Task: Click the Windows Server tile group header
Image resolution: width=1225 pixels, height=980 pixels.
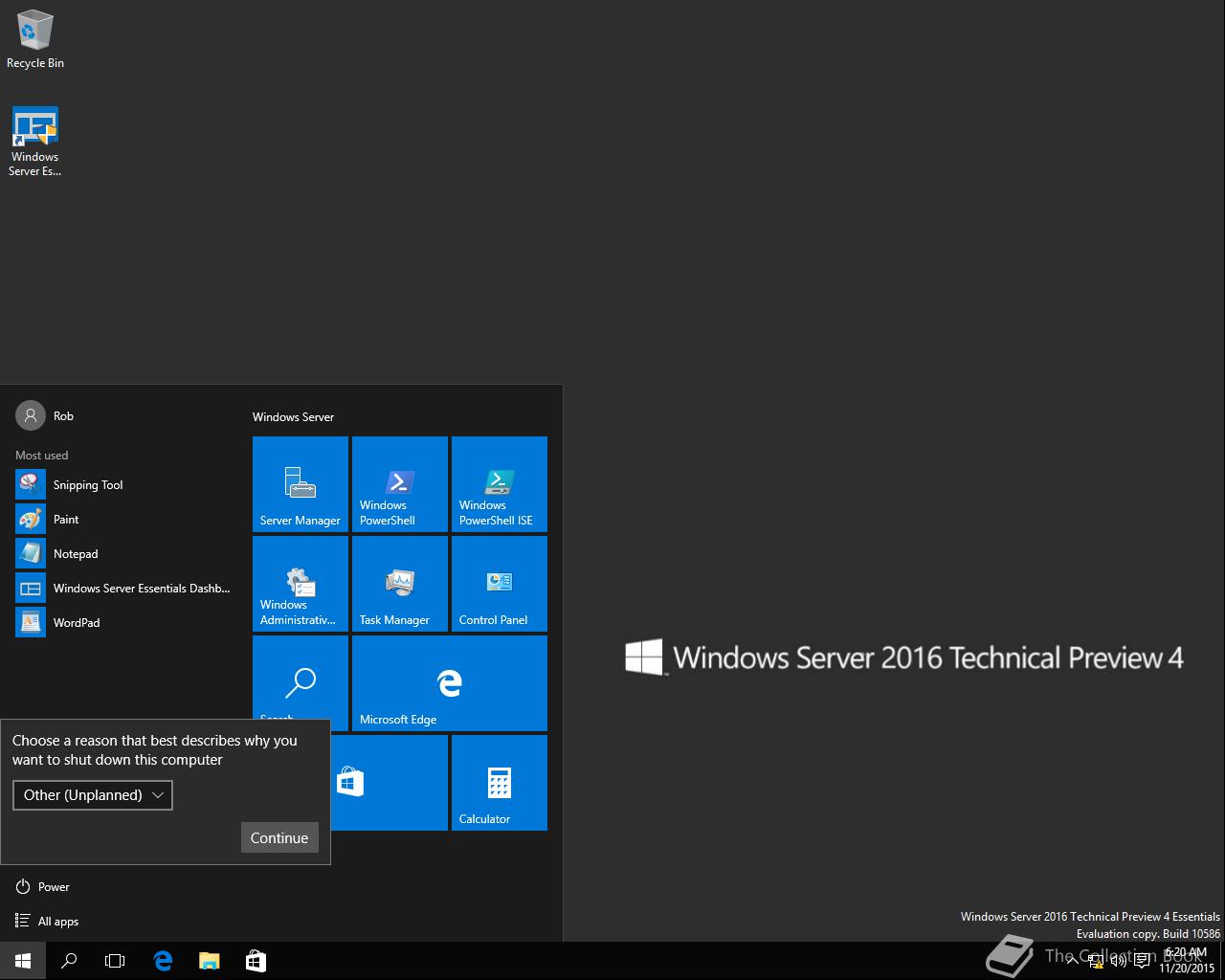Action: pyautogui.click(x=293, y=417)
